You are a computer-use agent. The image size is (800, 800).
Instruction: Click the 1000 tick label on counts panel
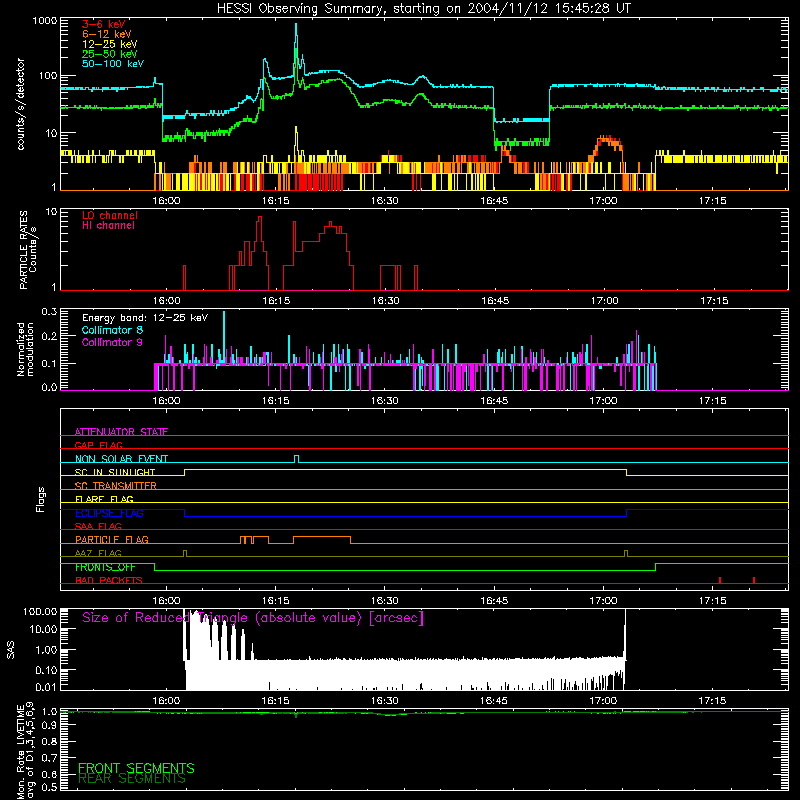[x=45, y=21]
